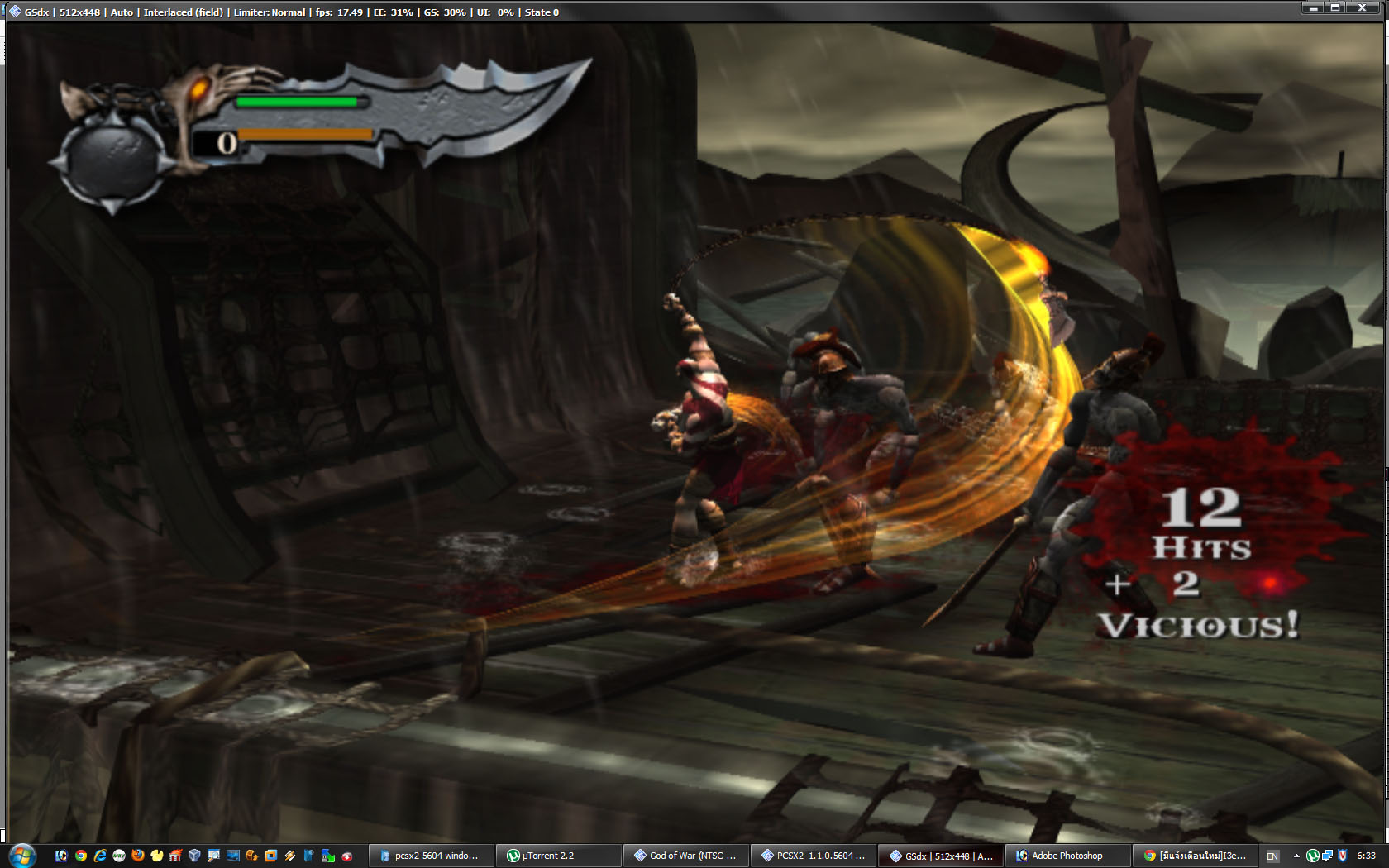Switch to the pcsx2-5604-windows taskbar window

pyautogui.click(x=431, y=856)
